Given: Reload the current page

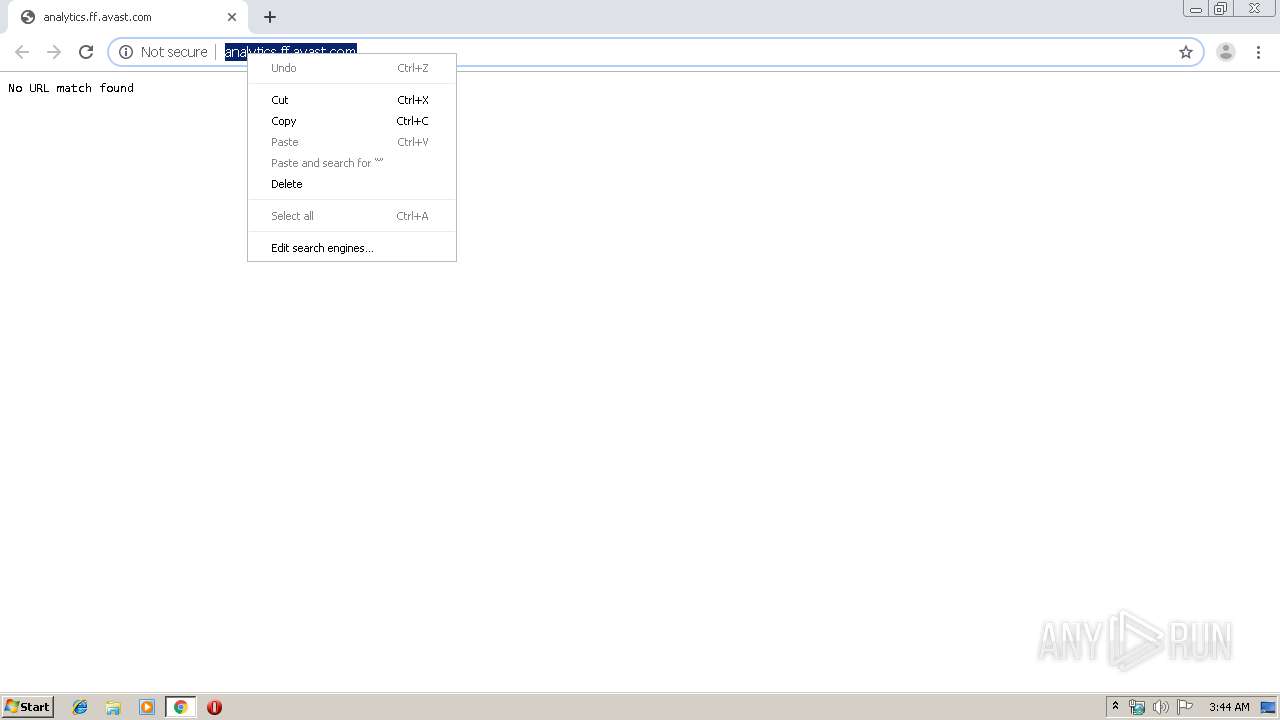Looking at the screenshot, I should pos(86,52).
